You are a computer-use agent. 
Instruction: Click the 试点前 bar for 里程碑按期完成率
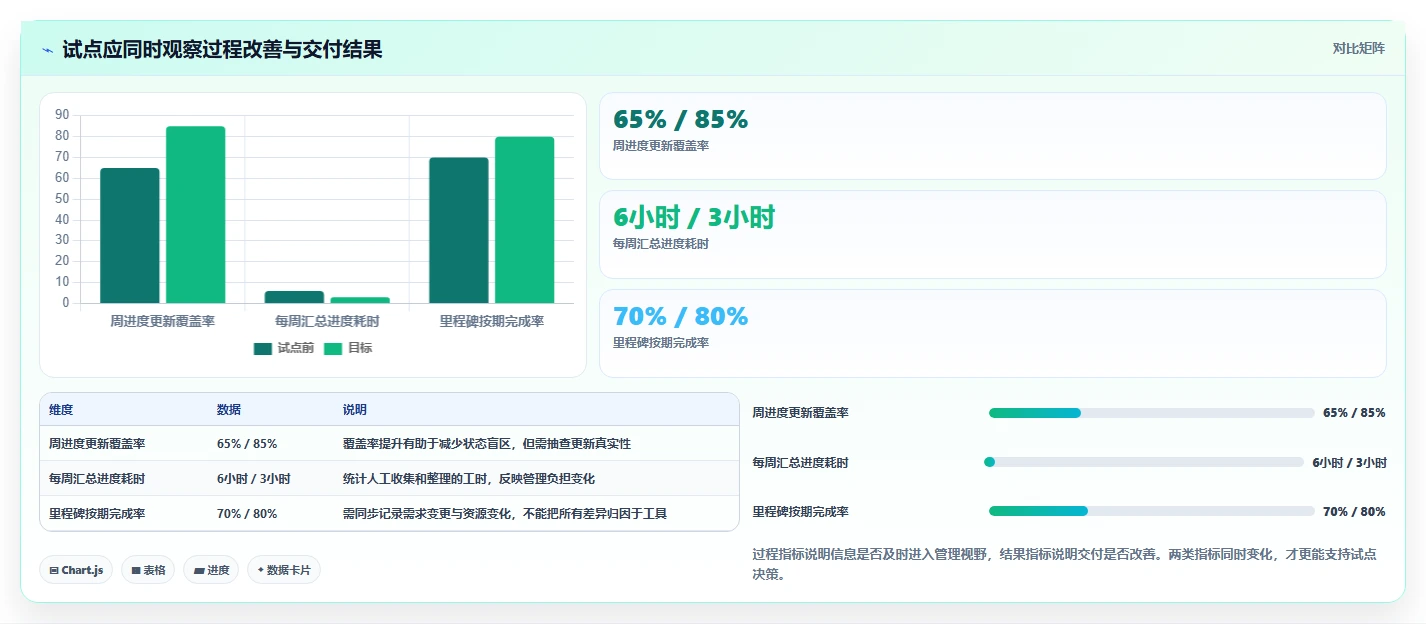coord(459,230)
